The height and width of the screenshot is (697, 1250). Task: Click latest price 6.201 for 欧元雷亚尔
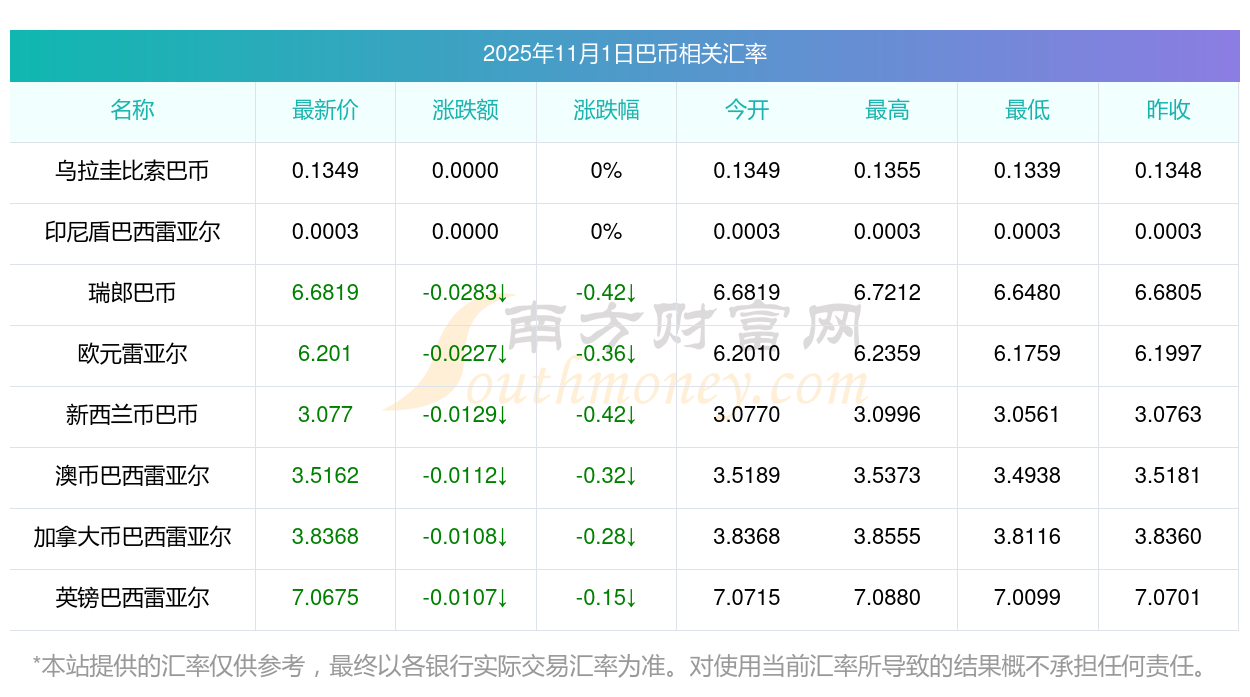pos(325,354)
